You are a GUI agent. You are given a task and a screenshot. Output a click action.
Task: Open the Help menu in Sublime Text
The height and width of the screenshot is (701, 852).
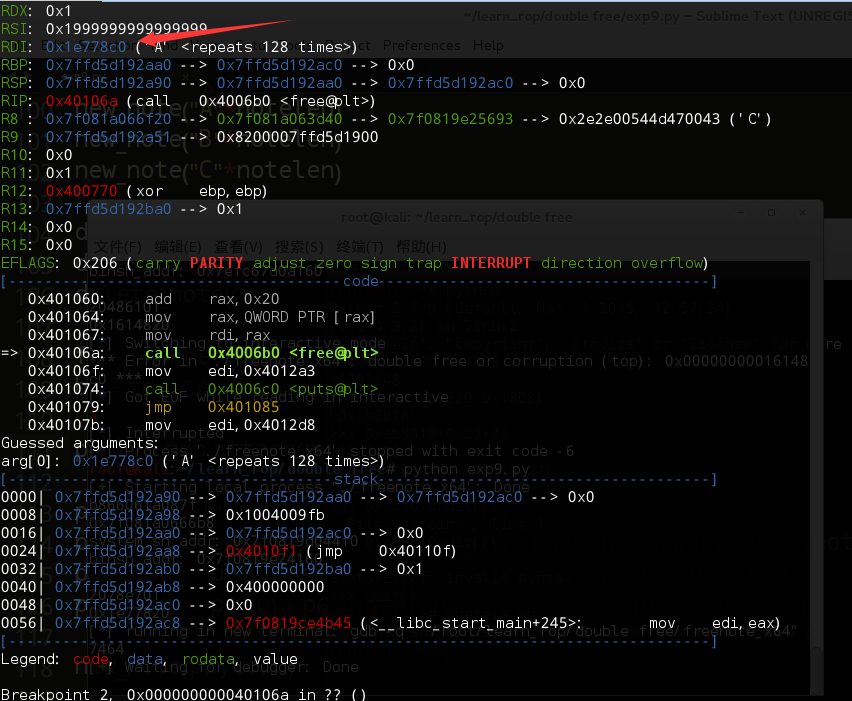(x=488, y=46)
